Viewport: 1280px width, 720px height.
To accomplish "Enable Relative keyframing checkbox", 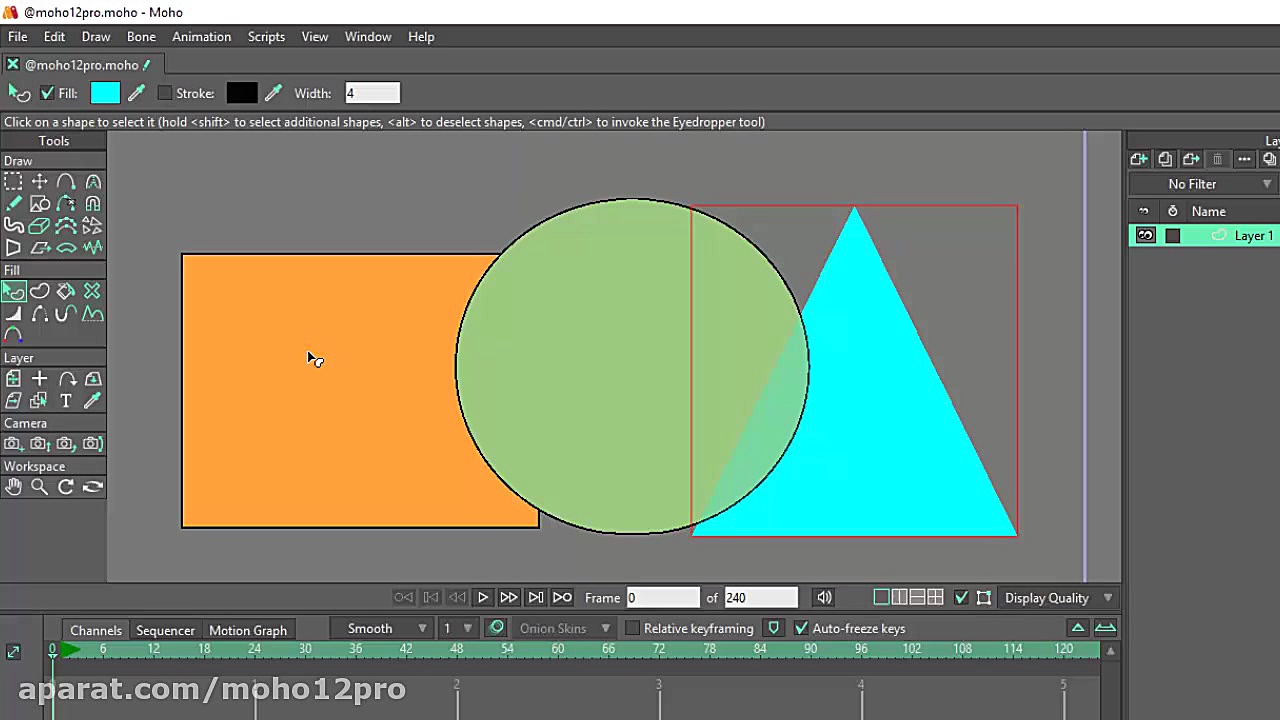I will [632, 629].
